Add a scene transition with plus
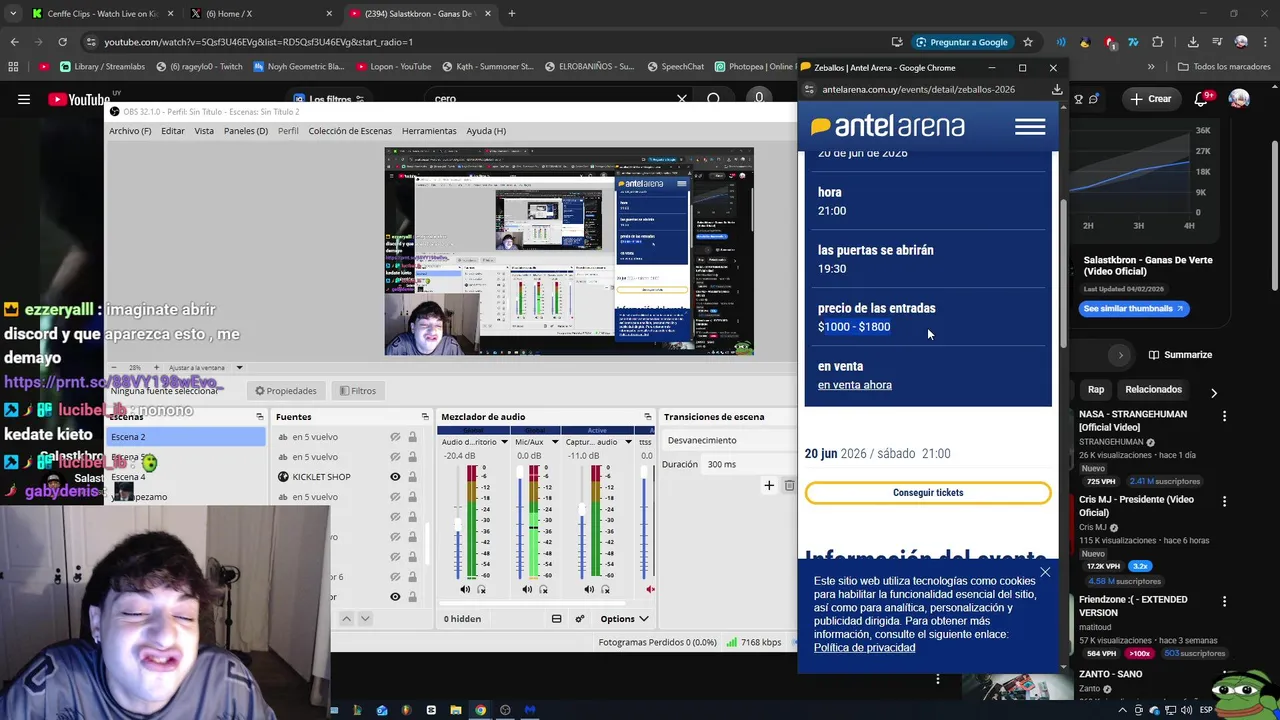 pos(769,486)
